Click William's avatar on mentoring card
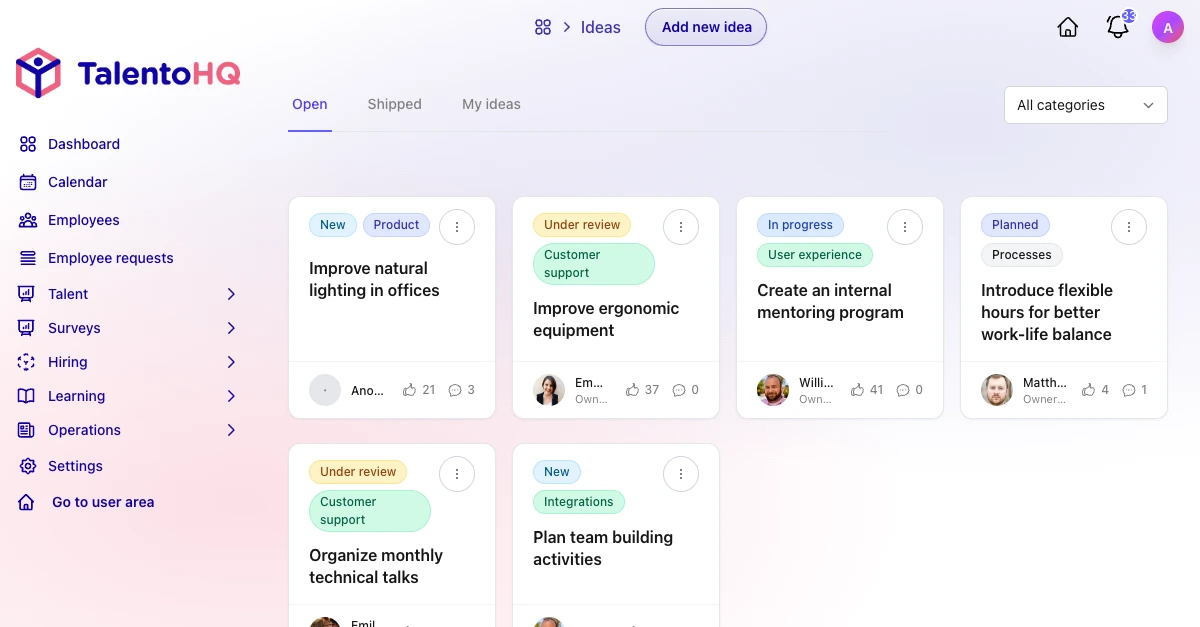Image resolution: width=1200 pixels, height=627 pixels. (x=773, y=390)
